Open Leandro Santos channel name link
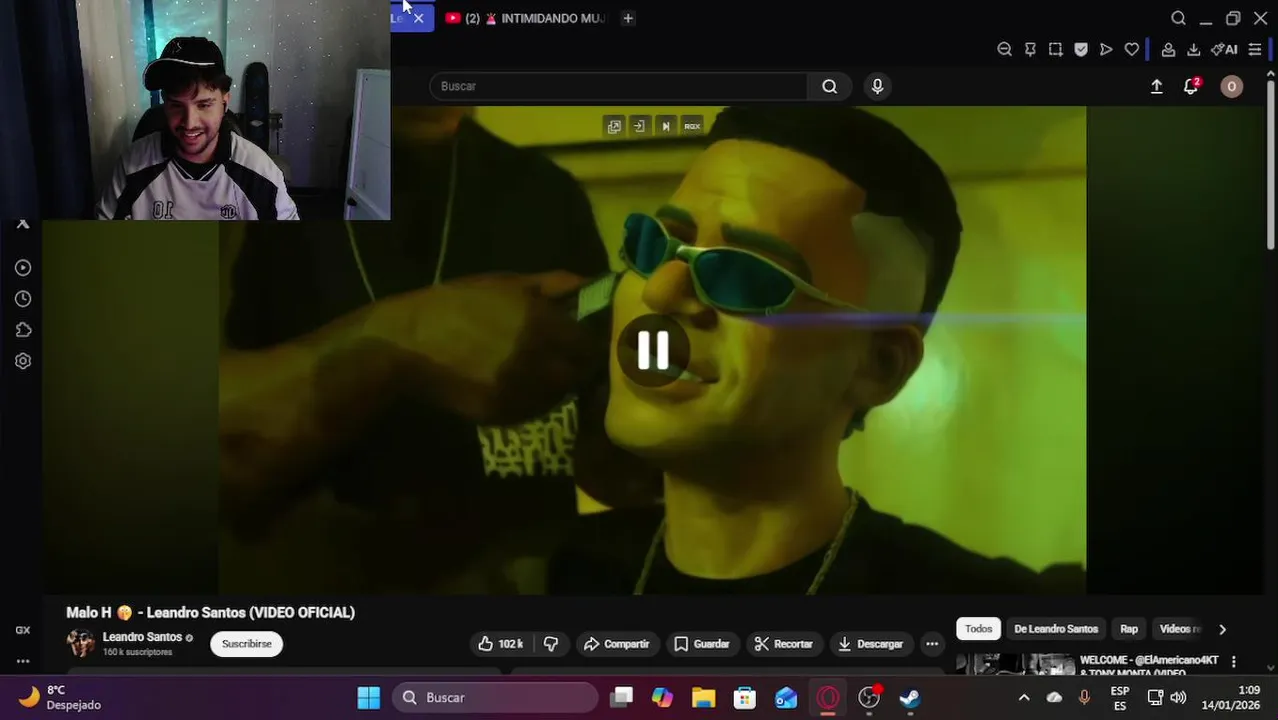The image size is (1278, 720). point(142,637)
